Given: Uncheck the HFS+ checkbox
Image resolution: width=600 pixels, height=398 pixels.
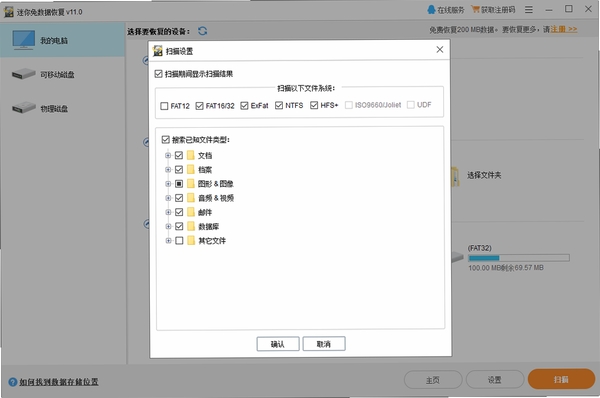Looking at the screenshot, I should click(x=314, y=105).
